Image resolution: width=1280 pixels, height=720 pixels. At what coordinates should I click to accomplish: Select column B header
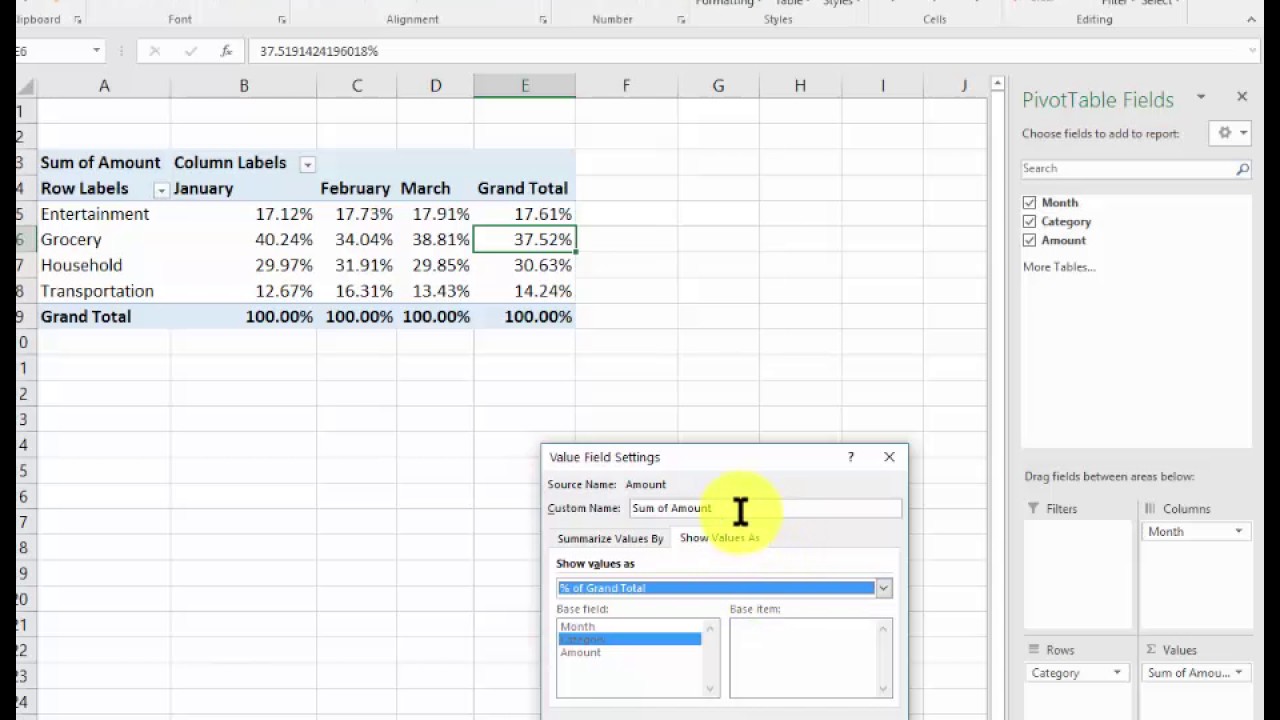pos(243,86)
